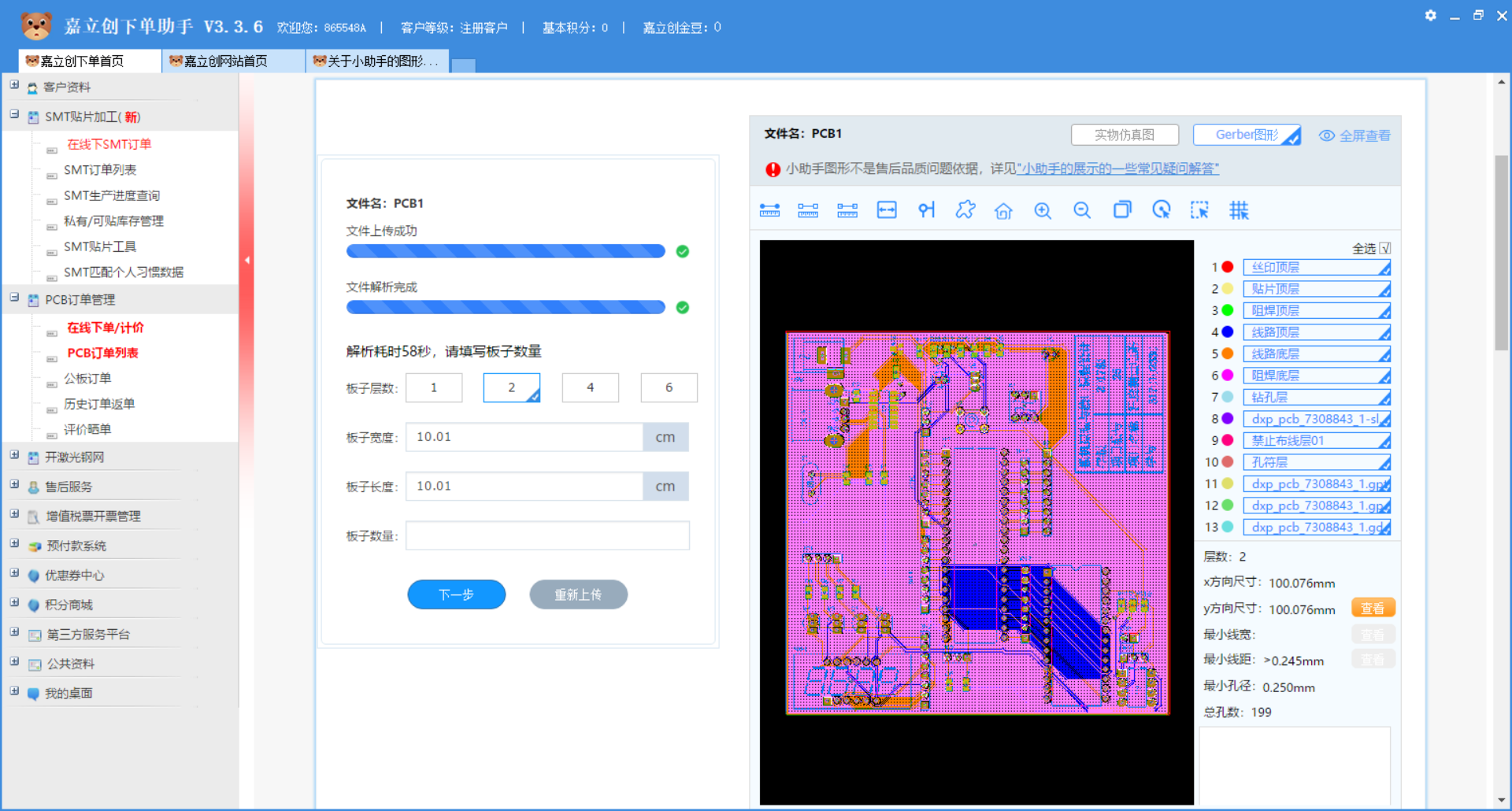
Task: Open PCB订单列表 menu item
Action: click(x=102, y=354)
